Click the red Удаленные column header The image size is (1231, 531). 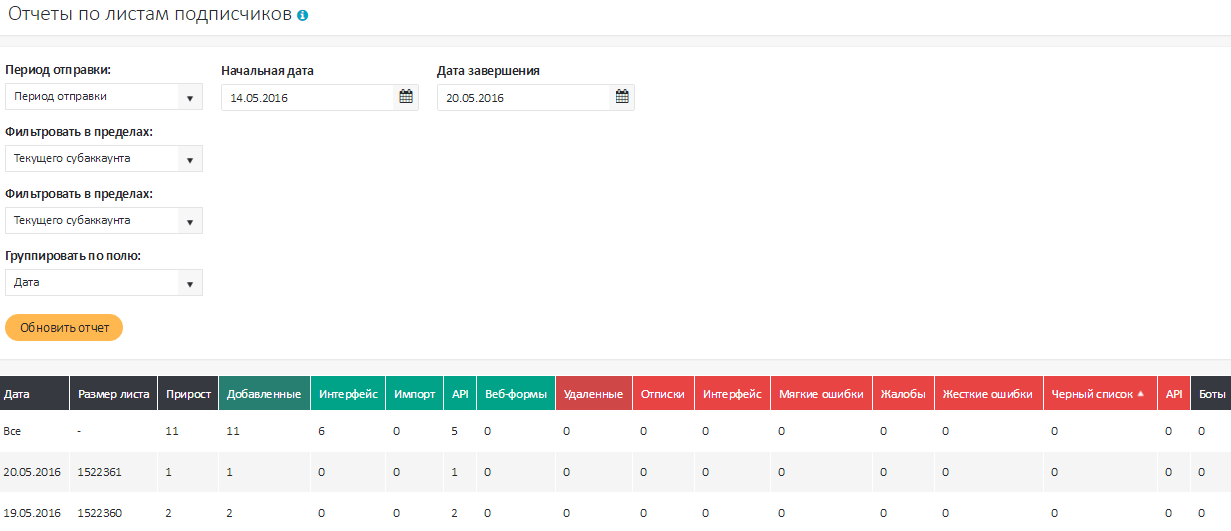click(594, 394)
